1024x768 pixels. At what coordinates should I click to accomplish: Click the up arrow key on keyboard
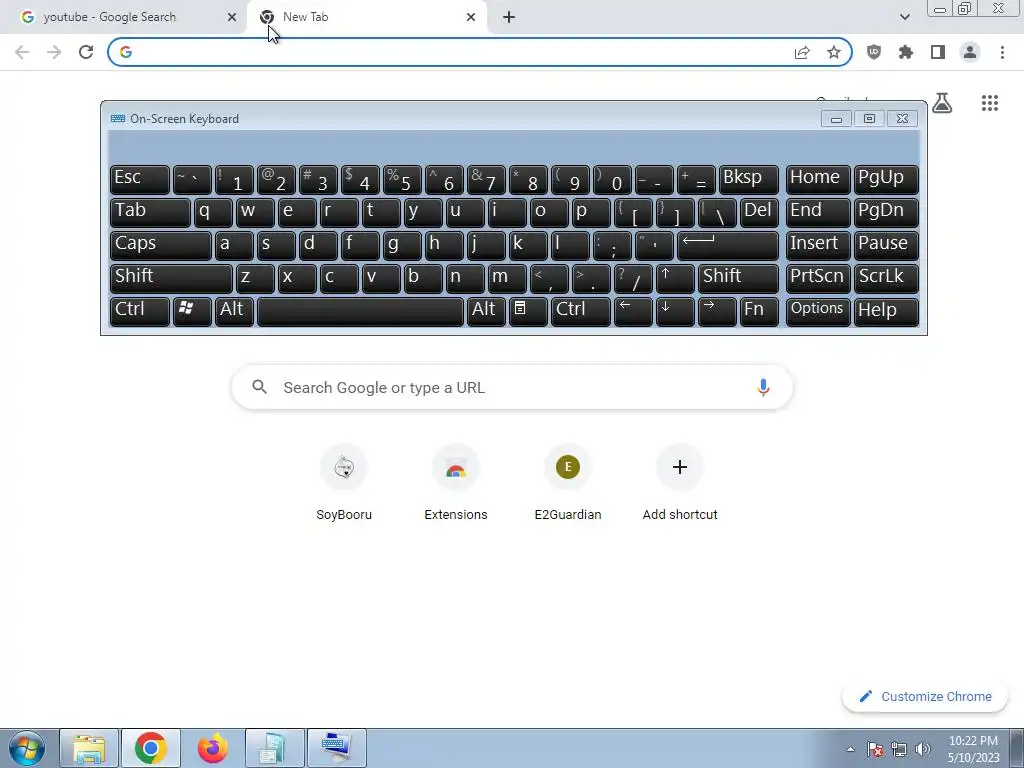[x=675, y=278]
